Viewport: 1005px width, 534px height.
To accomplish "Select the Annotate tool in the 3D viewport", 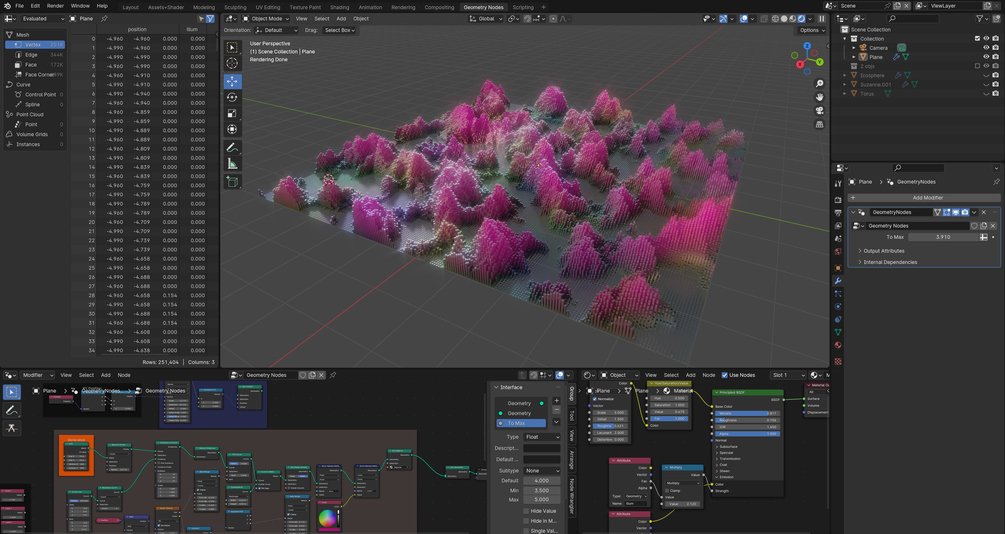I will [x=232, y=147].
